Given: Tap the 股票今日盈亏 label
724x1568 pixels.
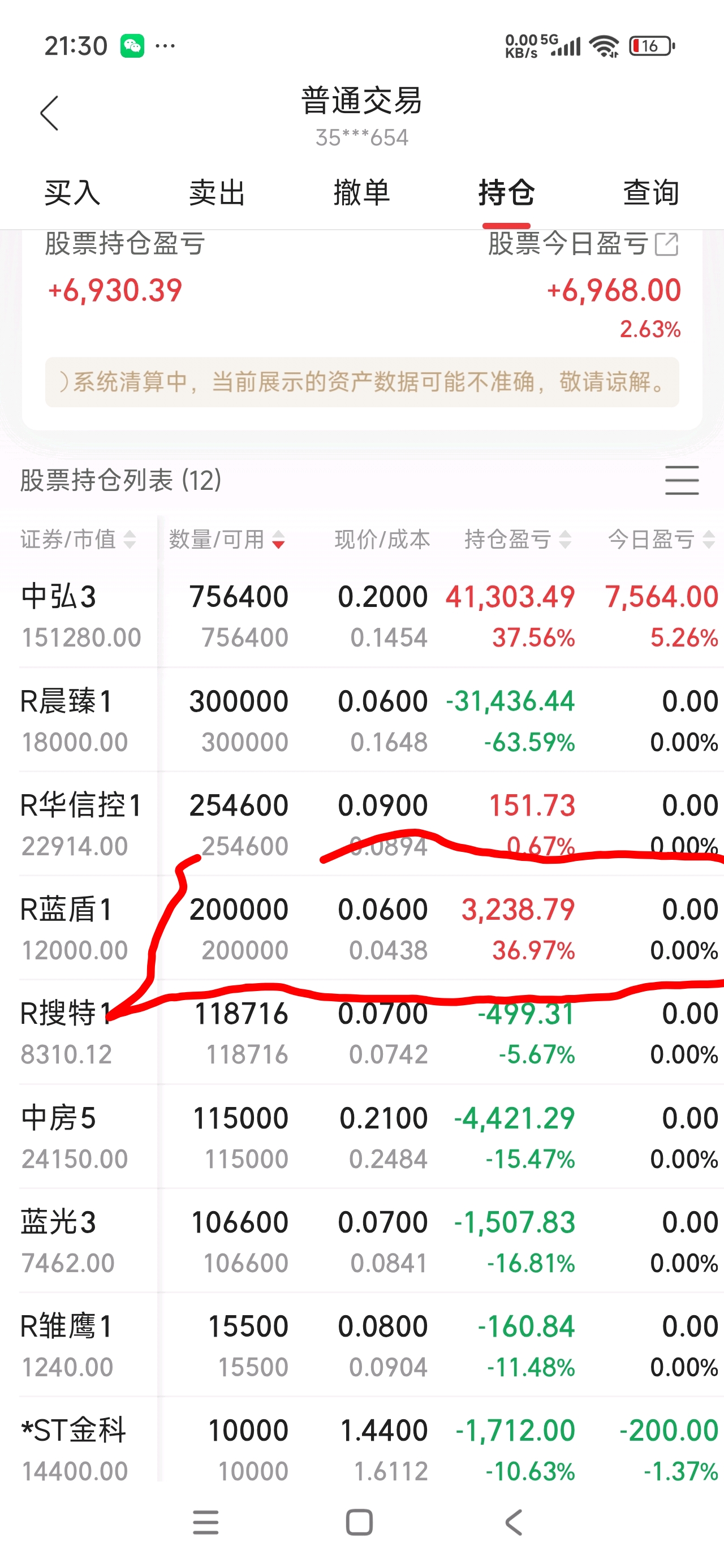Looking at the screenshot, I should click(567, 244).
